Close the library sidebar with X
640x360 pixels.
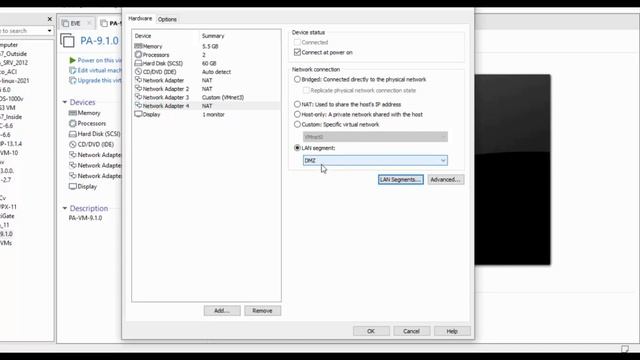pyautogui.click(x=50, y=19)
